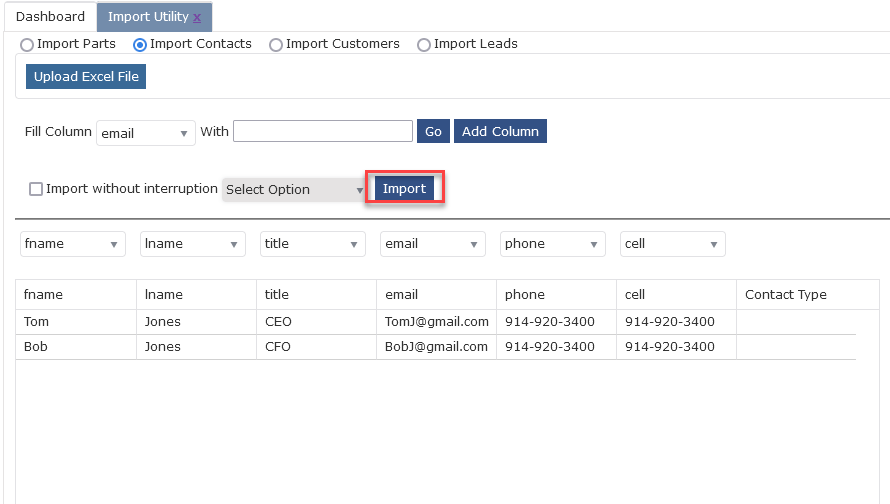
Task: Click the Add Column button
Action: [x=500, y=131]
